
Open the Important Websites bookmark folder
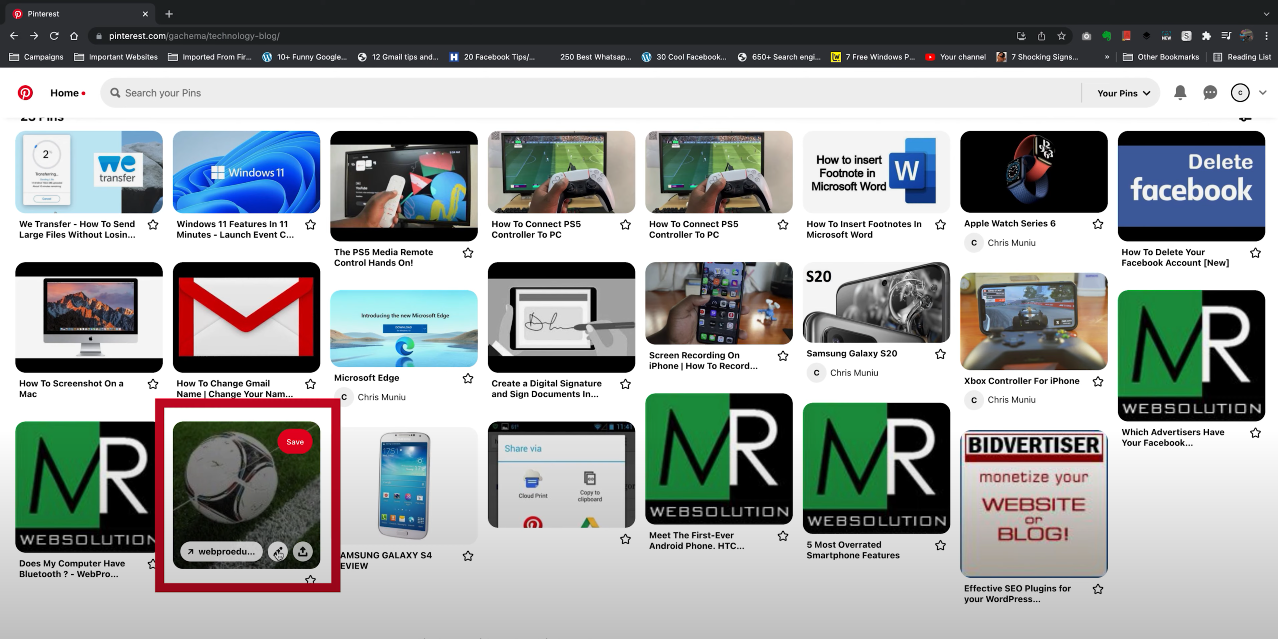115,57
